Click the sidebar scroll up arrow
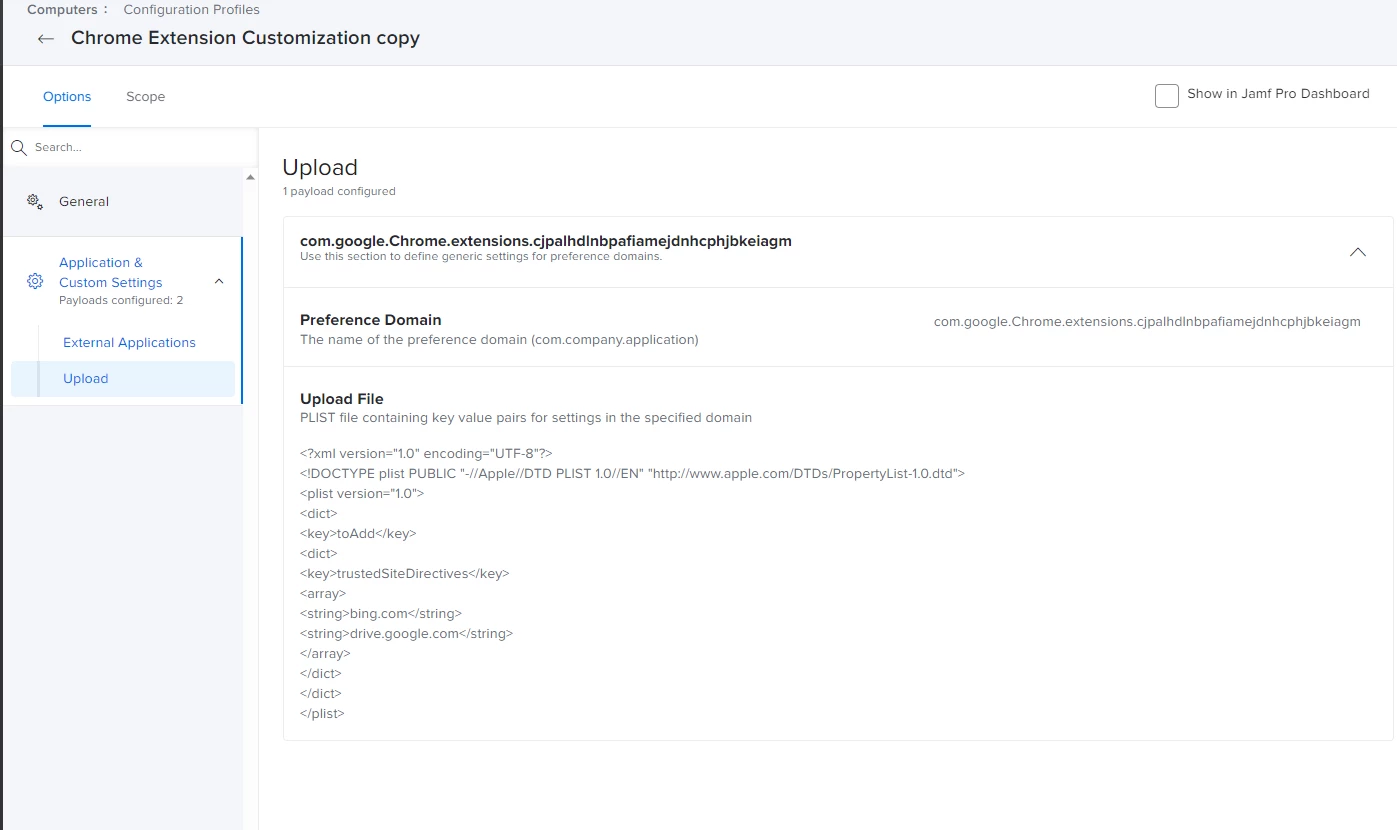 coord(250,178)
